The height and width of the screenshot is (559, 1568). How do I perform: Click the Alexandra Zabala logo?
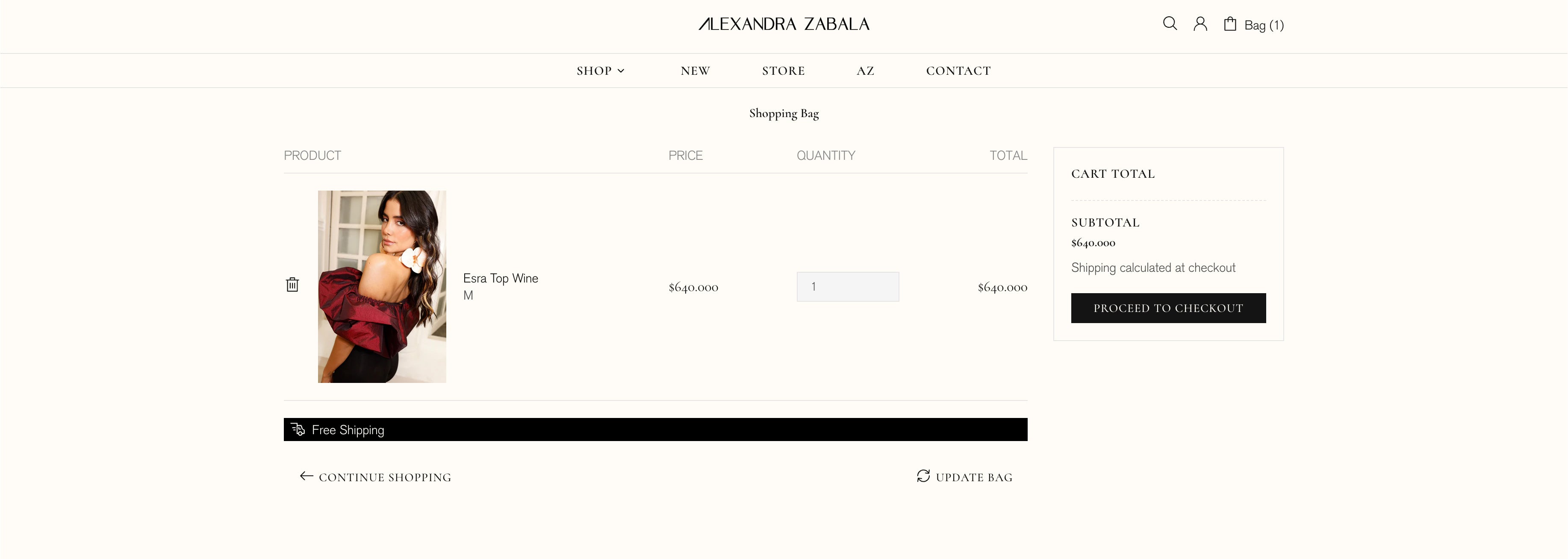[784, 24]
